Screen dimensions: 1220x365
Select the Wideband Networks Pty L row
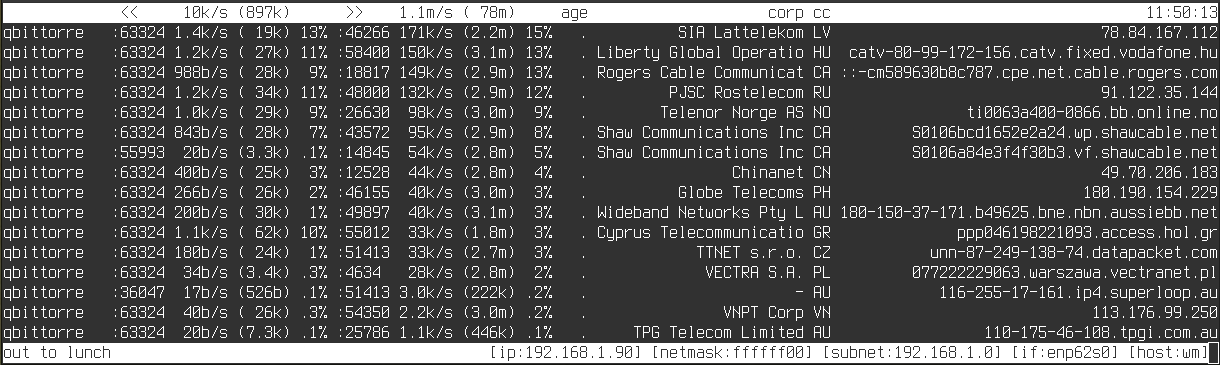point(610,212)
